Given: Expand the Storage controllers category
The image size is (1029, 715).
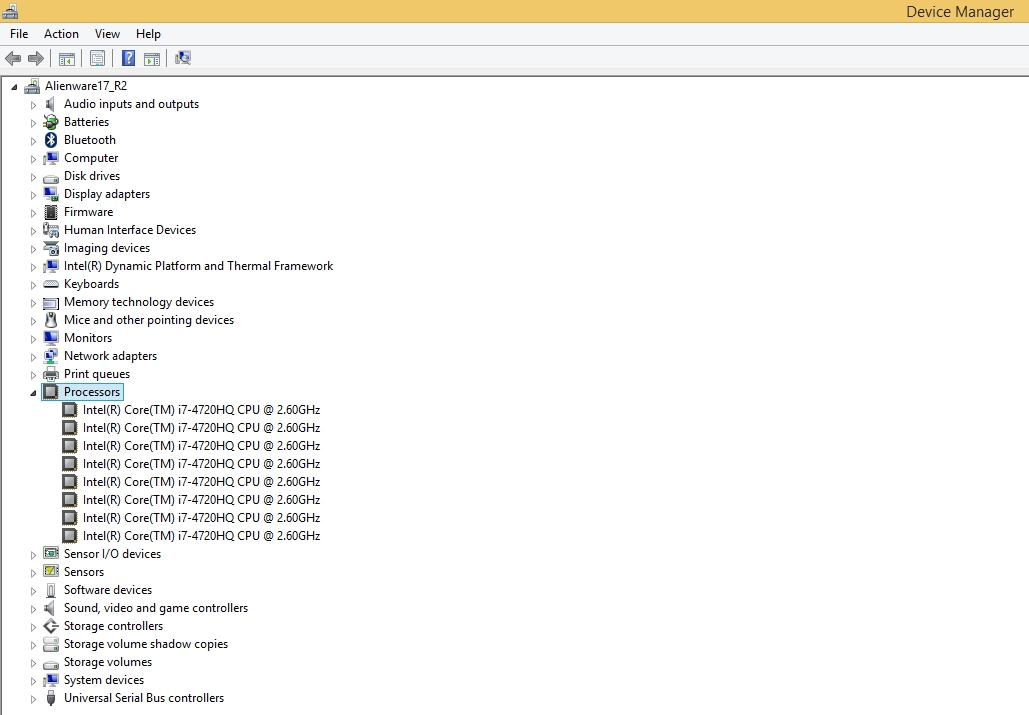Looking at the screenshot, I should [33, 627].
